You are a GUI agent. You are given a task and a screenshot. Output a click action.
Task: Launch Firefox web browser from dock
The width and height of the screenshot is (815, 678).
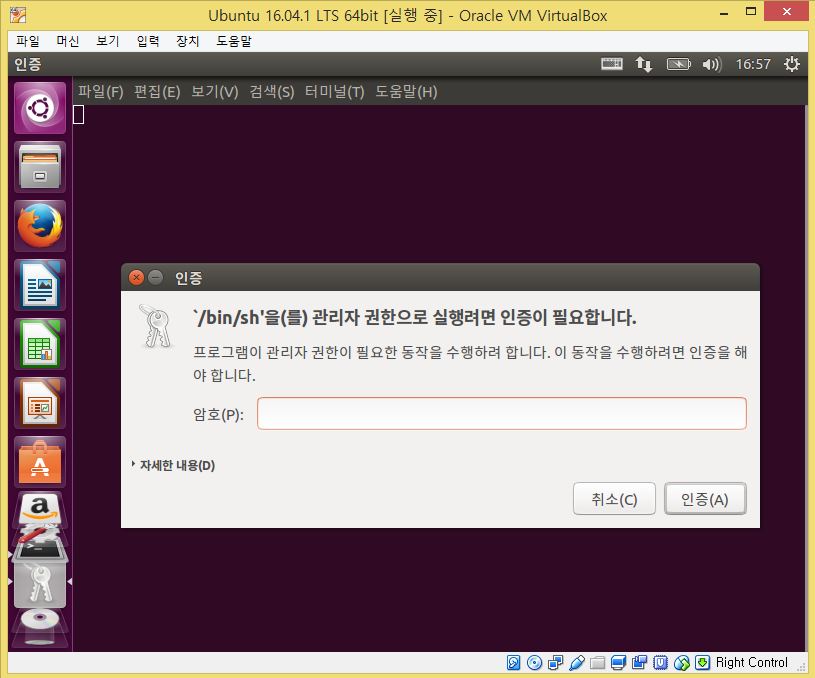coord(40,226)
